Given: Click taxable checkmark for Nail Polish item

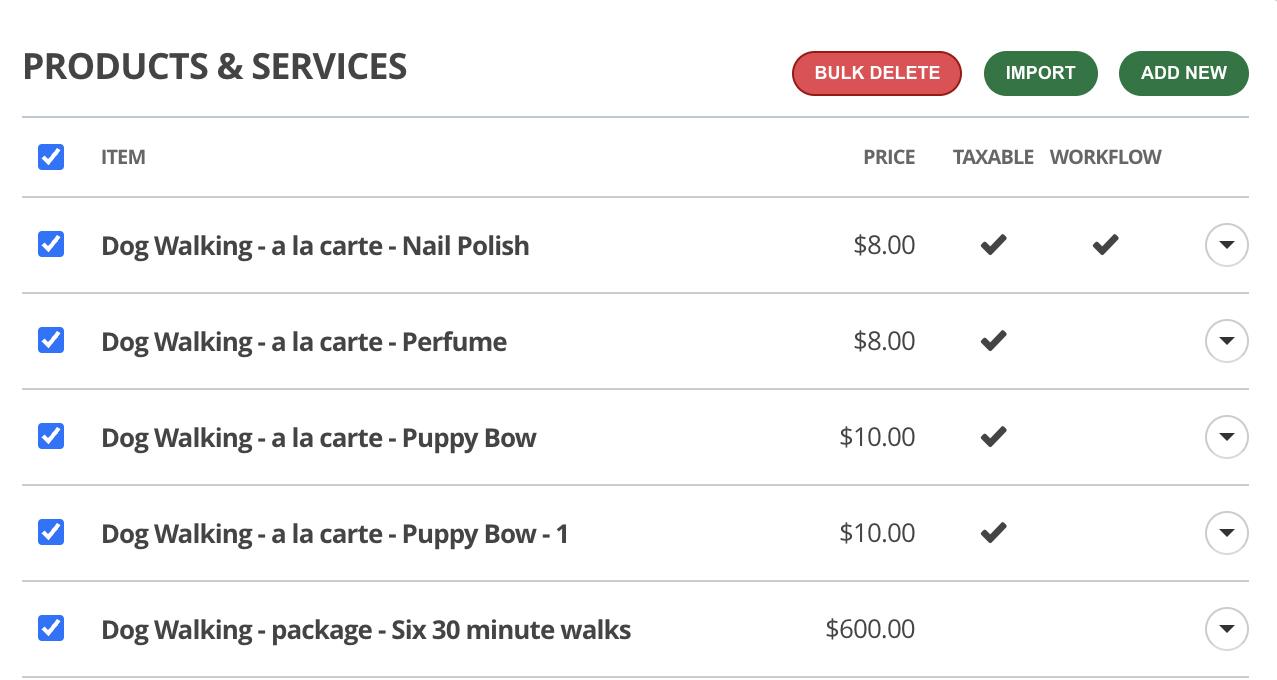Looking at the screenshot, I should [x=993, y=245].
